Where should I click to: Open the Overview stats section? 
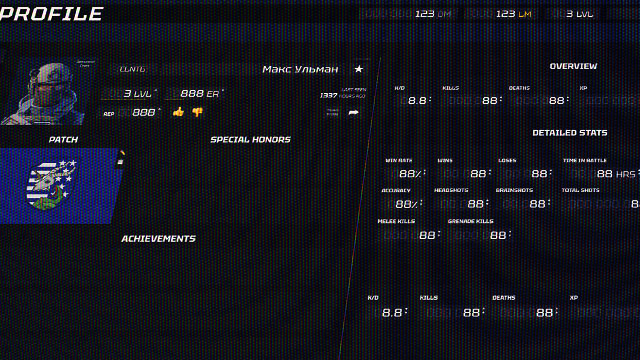point(573,66)
